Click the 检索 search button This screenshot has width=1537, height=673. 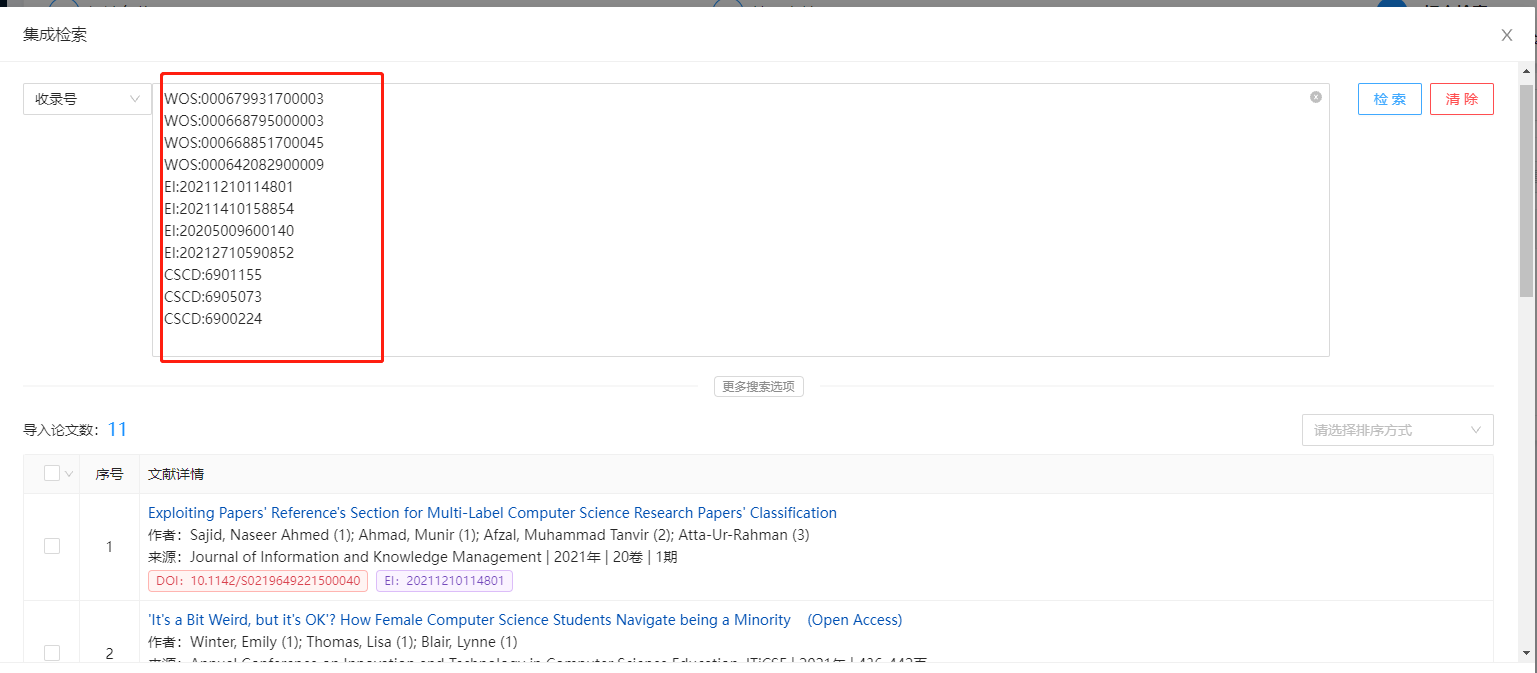tap(1389, 99)
